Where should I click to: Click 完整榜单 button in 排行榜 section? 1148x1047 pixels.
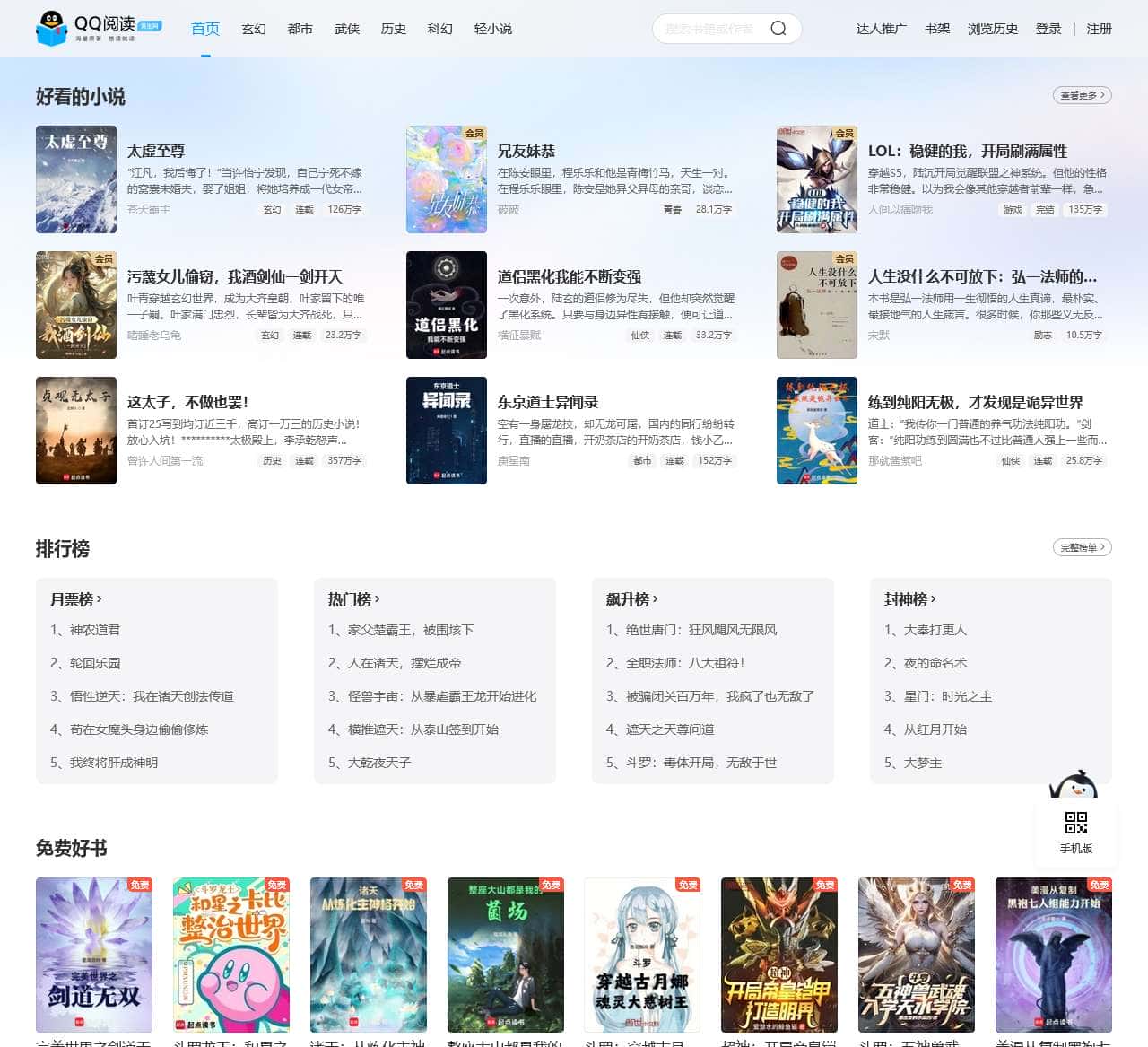click(x=1082, y=547)
